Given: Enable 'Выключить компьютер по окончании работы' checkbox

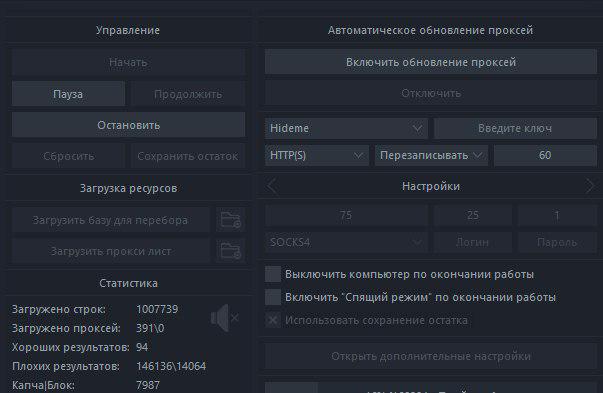Looking at the screenshot, I should pos(273,274).
